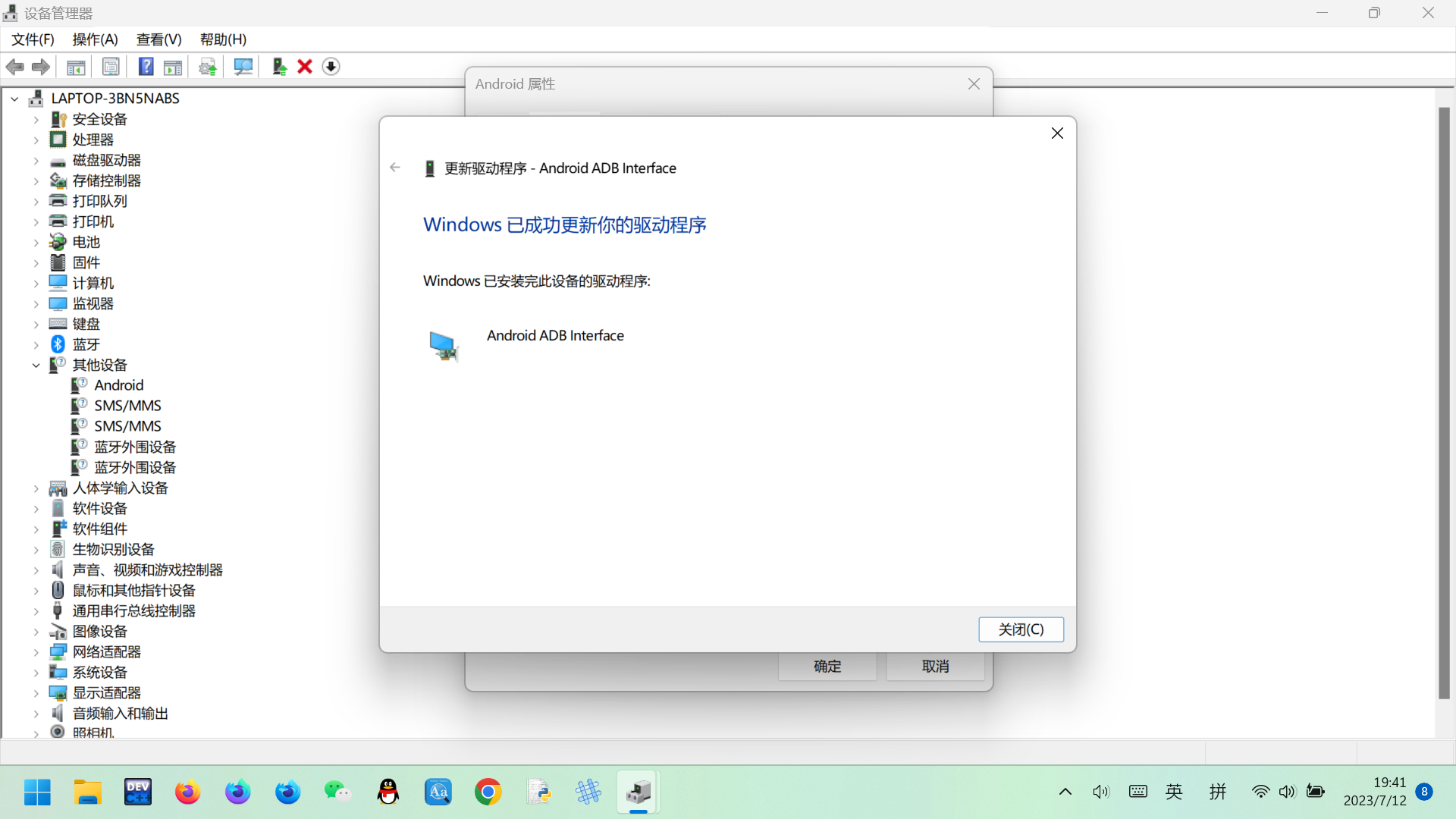
Task: Open QQ penguin app from taskbar
Action: [x=388, y=792]
